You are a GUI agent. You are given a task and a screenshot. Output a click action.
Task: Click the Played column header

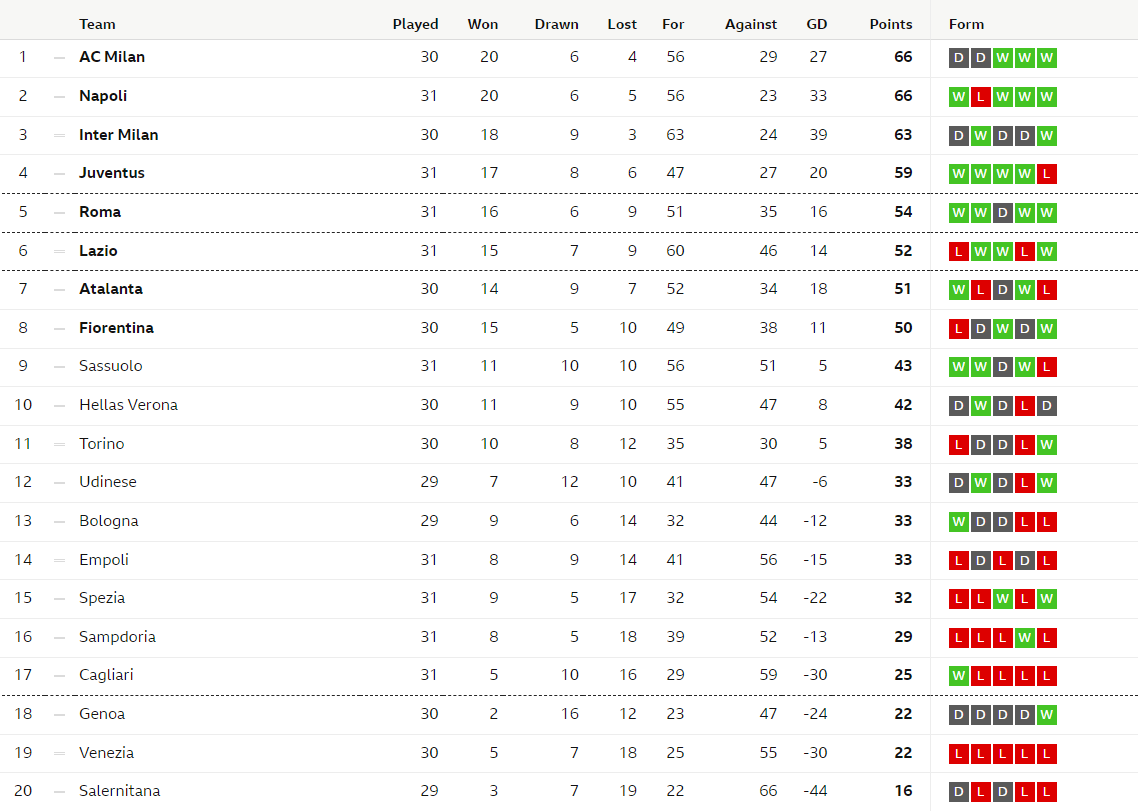coord(415,24)
